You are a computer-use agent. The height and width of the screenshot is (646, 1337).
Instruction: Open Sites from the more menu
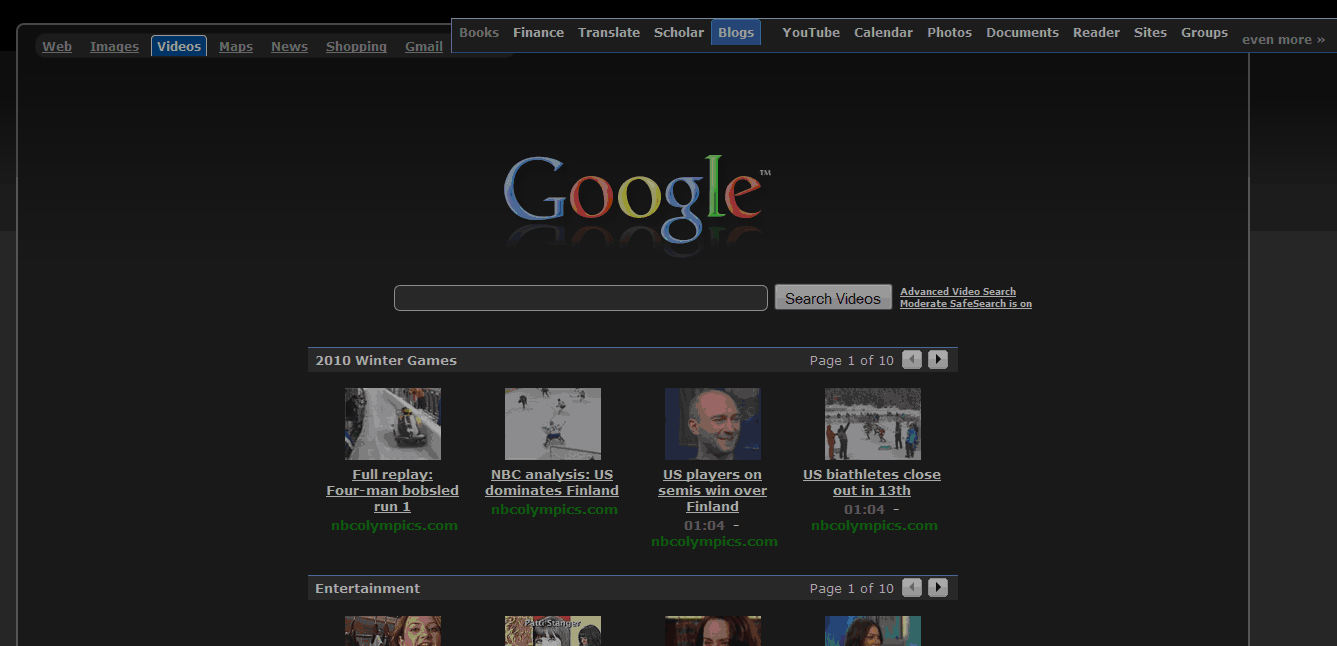[x=1150, y=32]
